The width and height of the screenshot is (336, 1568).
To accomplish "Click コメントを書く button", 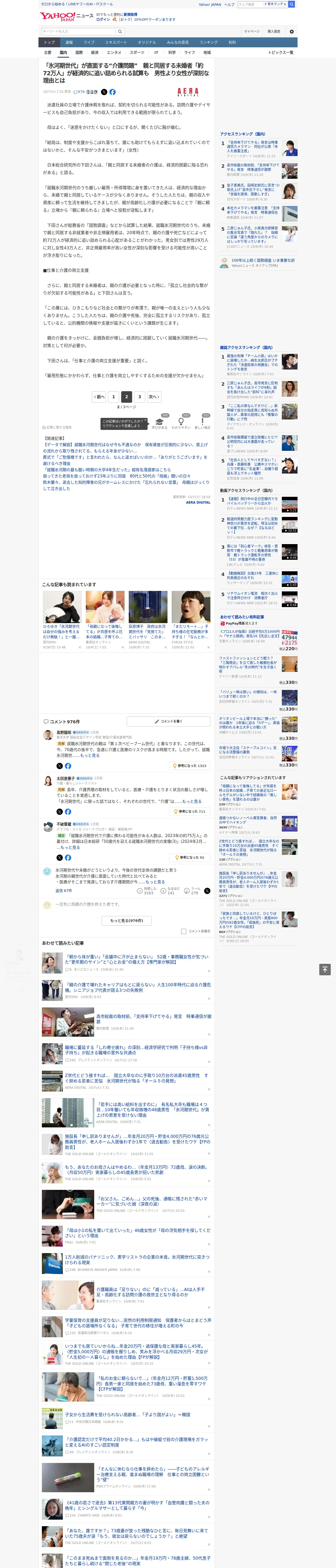I will point(169,721).
